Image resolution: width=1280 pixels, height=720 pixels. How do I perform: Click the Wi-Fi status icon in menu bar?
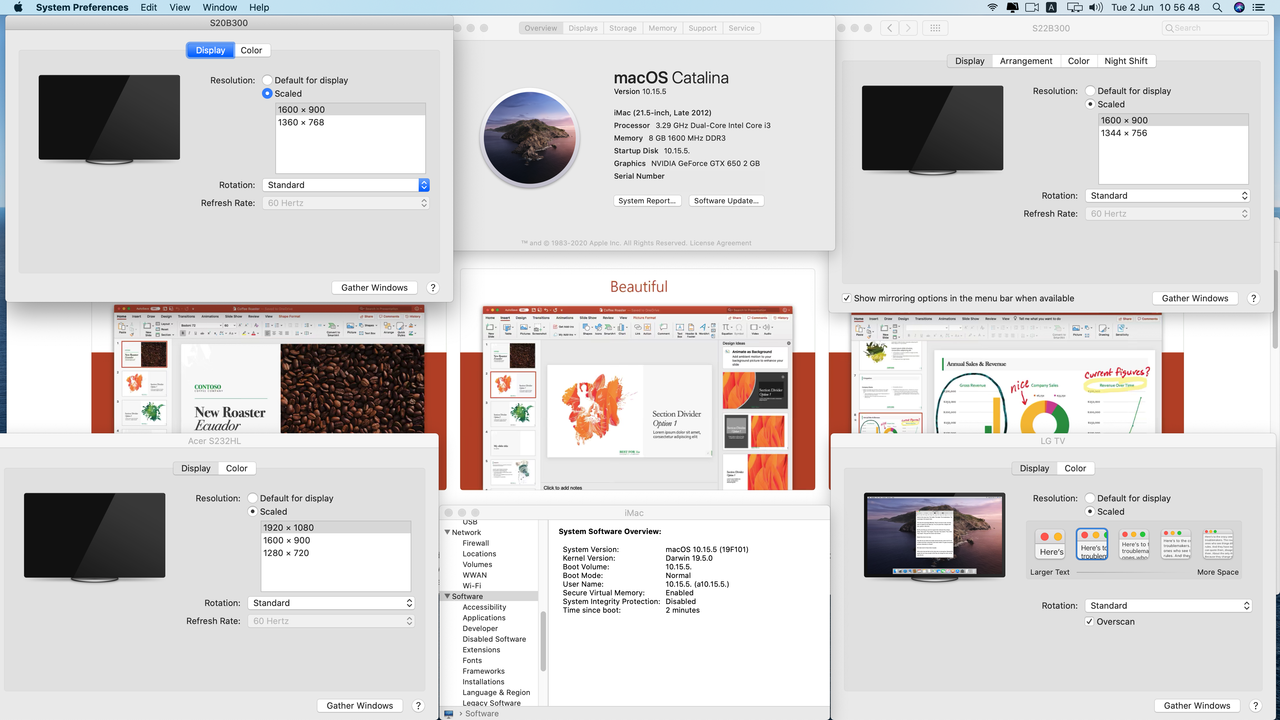[993, 7]
